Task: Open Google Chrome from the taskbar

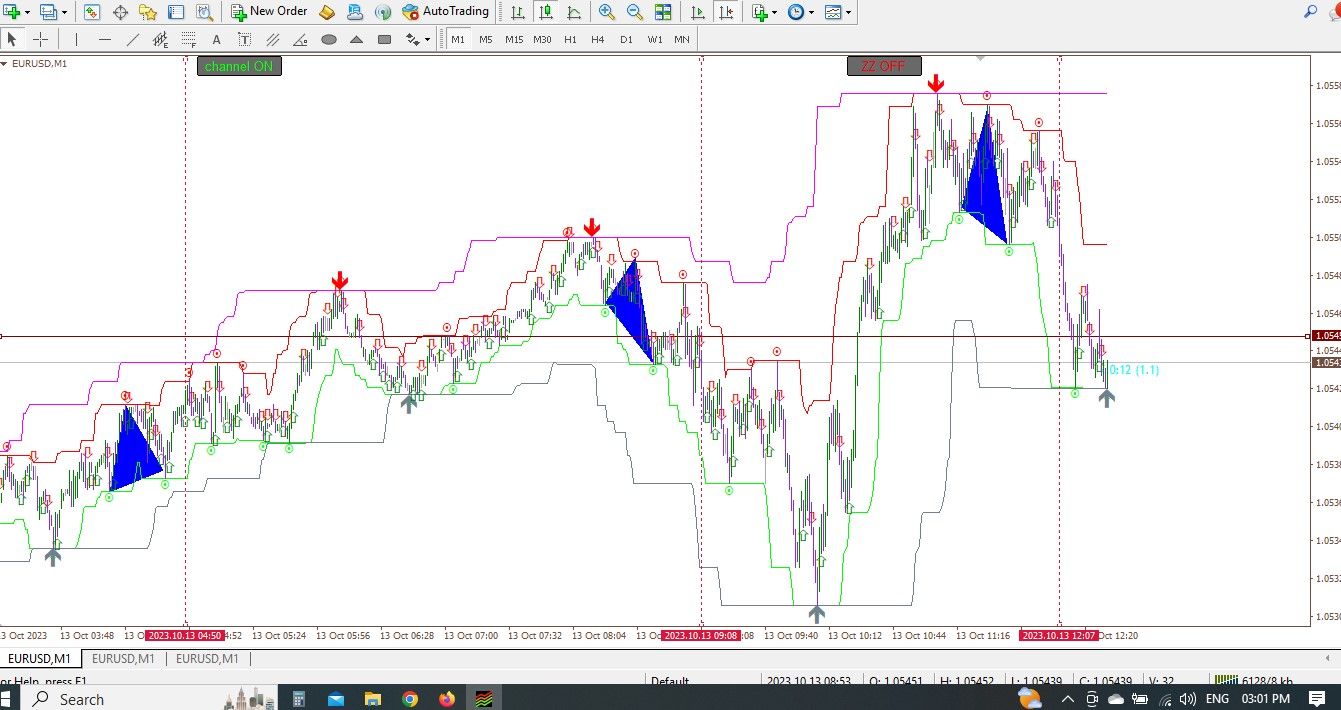Action: point(410,699)
